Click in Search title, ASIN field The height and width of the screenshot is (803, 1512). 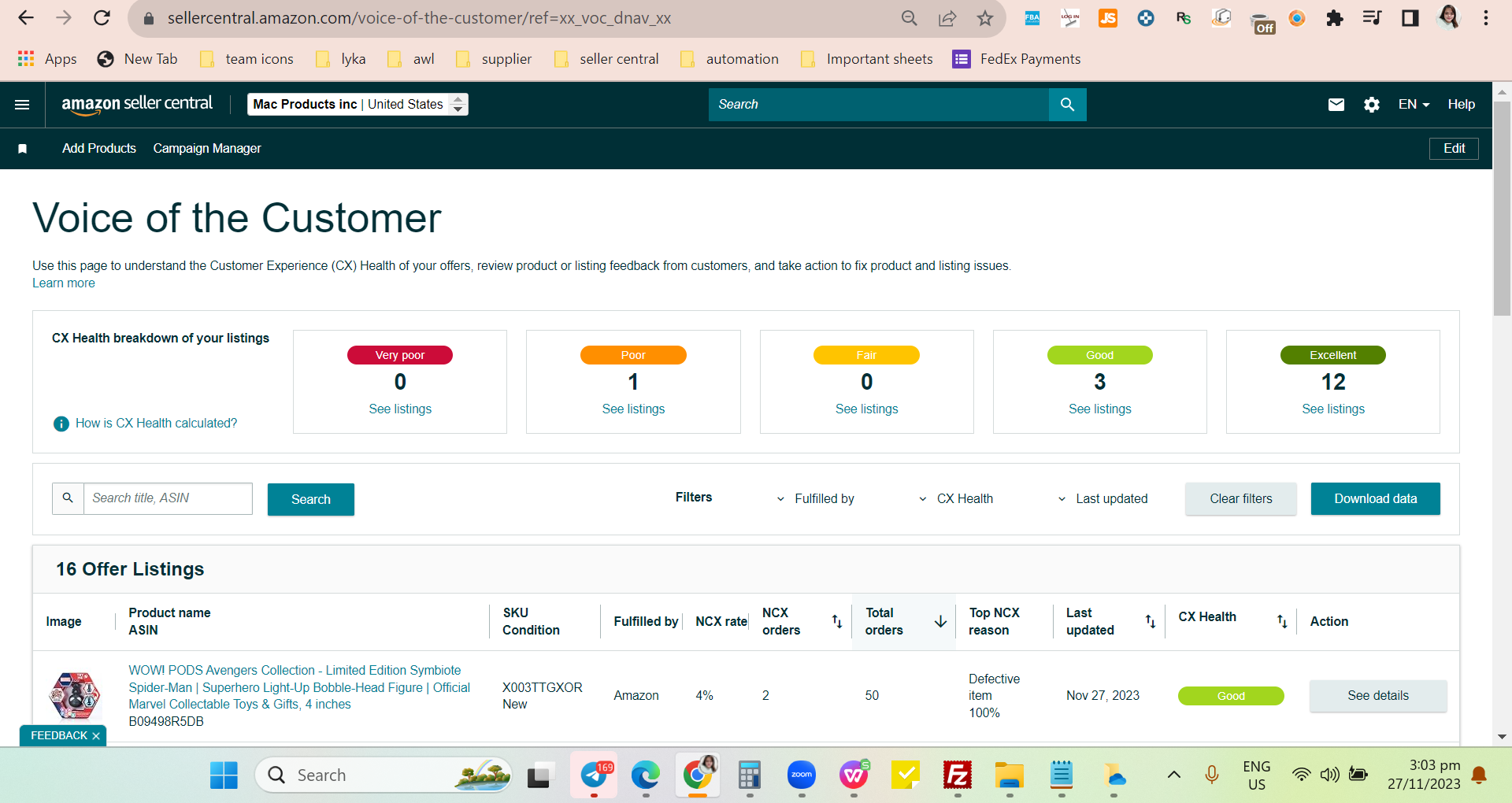[168, 498]
